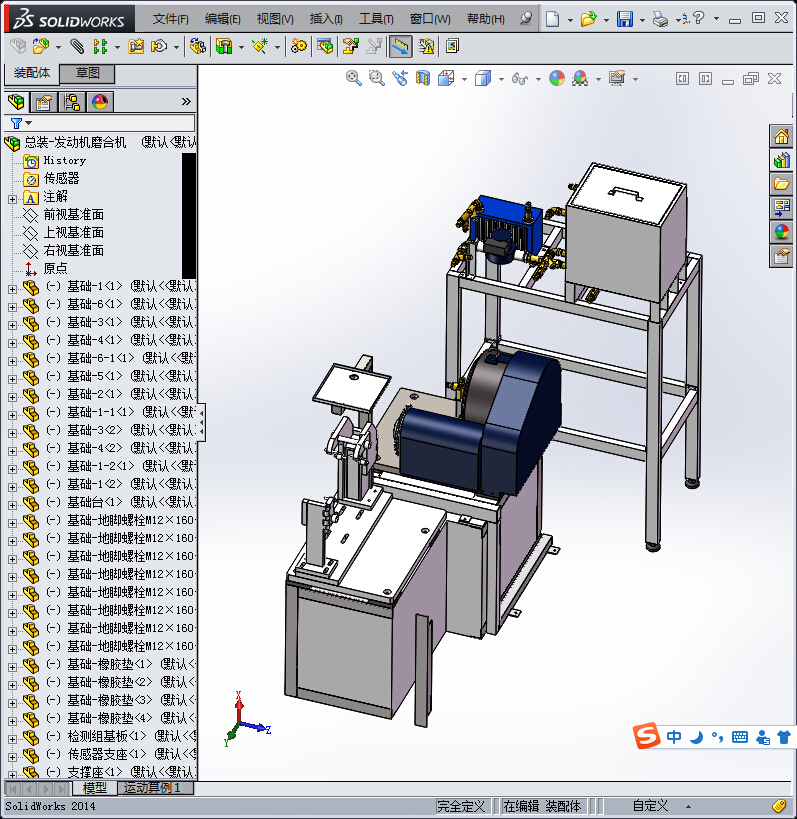Click the Previous View icon
Screen dimensions: 797x819
click(x=400, y=78)
